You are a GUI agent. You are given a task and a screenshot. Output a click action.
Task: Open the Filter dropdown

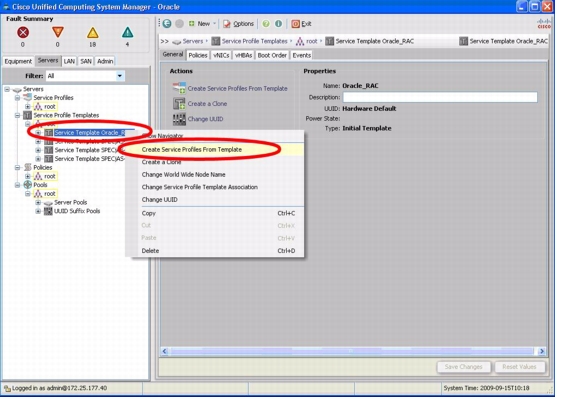(x=119, y=76)
